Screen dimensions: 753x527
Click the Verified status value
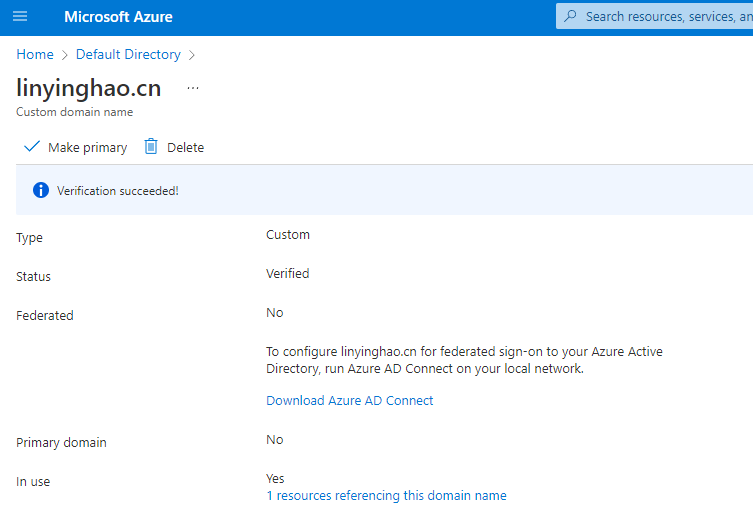click(287, 273)
